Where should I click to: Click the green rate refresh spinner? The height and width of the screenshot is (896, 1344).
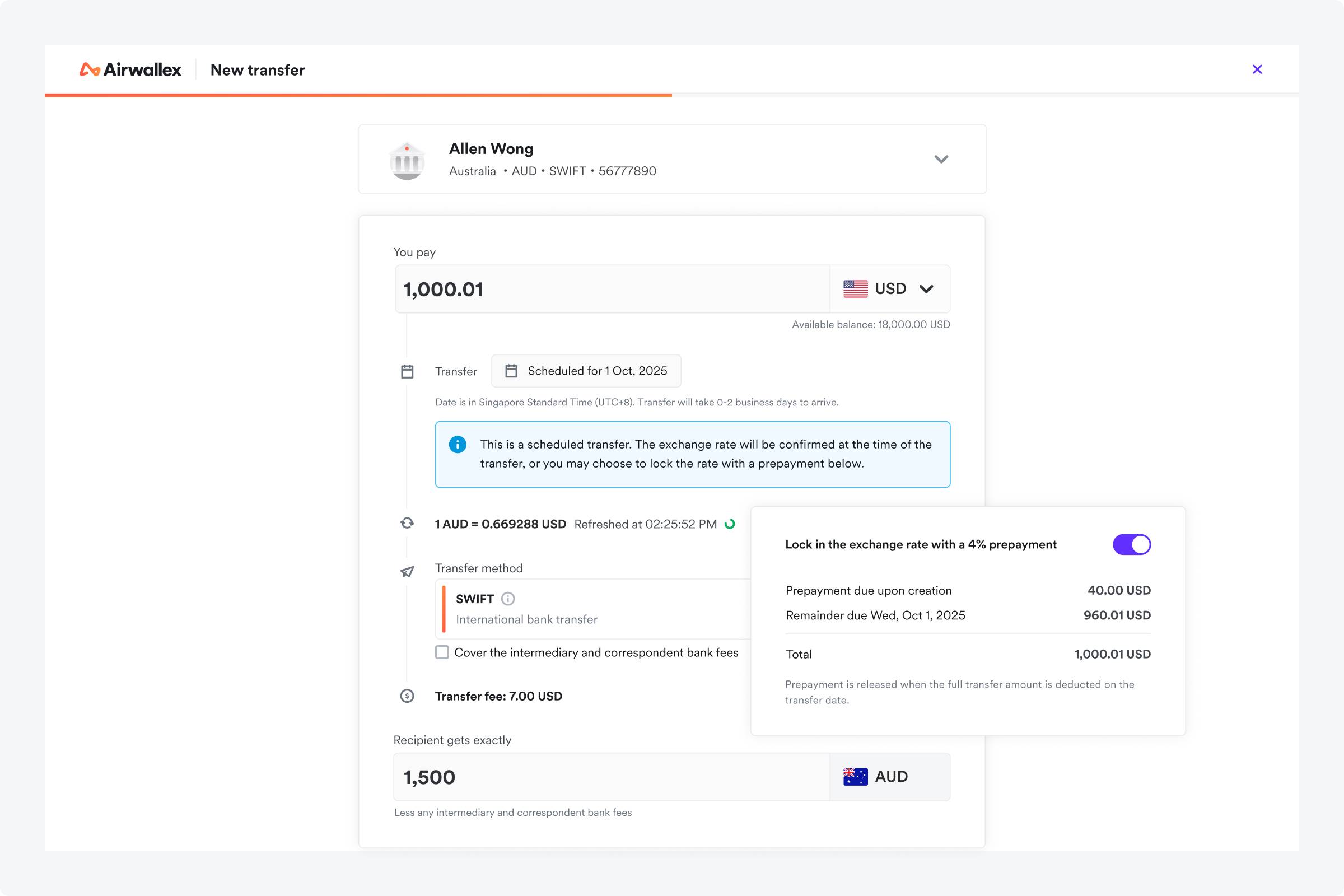(x=730, y=524)
